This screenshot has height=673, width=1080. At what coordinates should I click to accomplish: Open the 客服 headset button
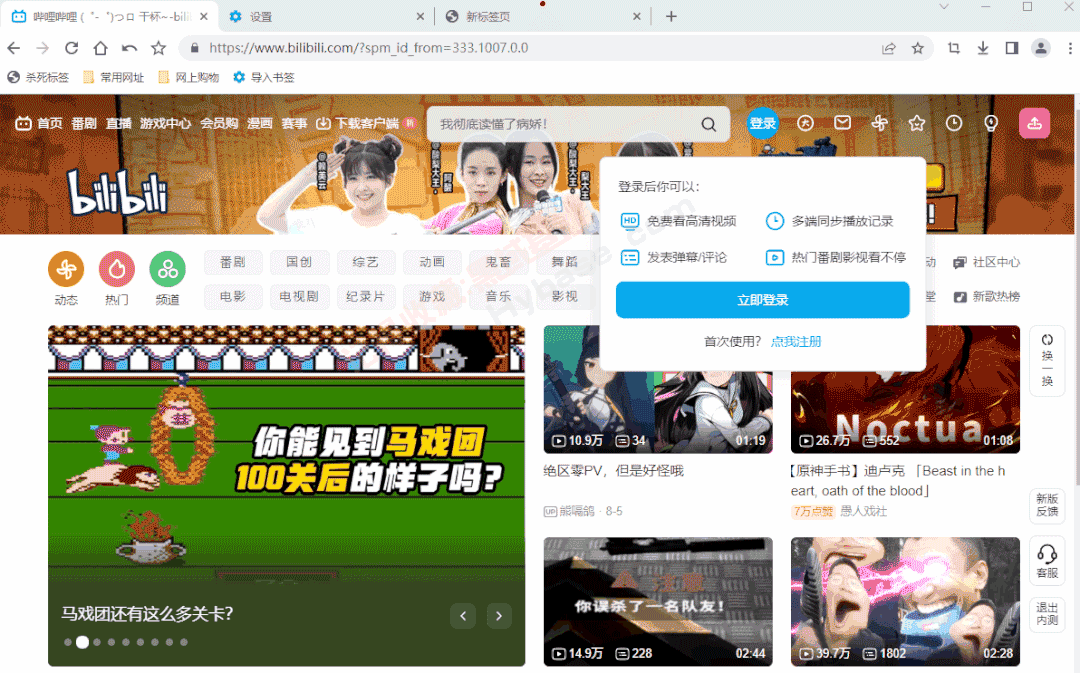[x=1047, y=561]
